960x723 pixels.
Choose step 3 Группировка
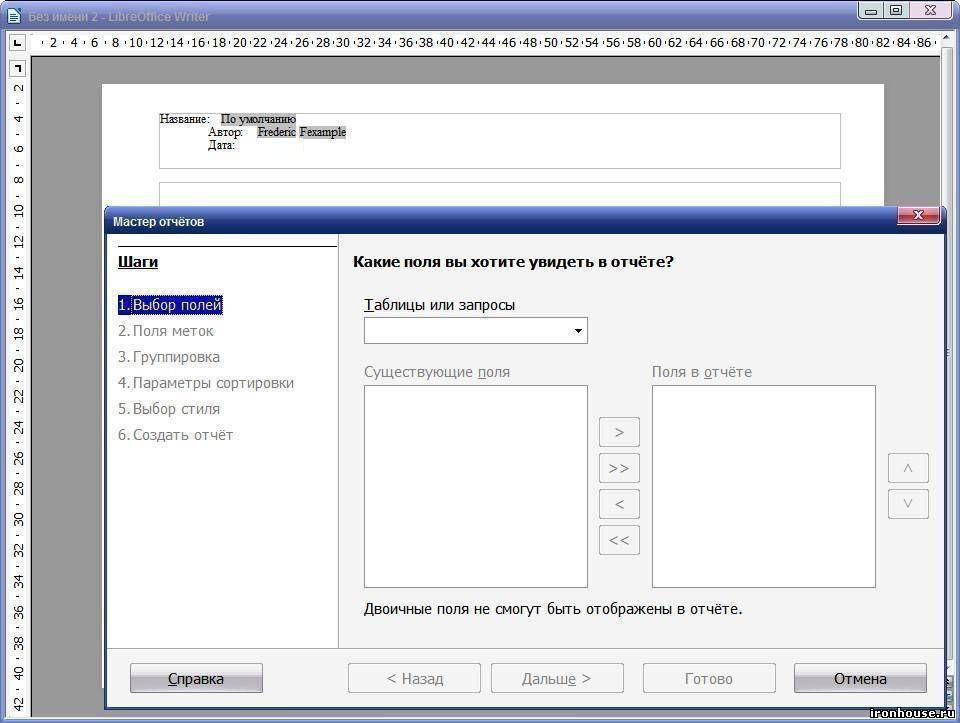[x=169, y=357]
